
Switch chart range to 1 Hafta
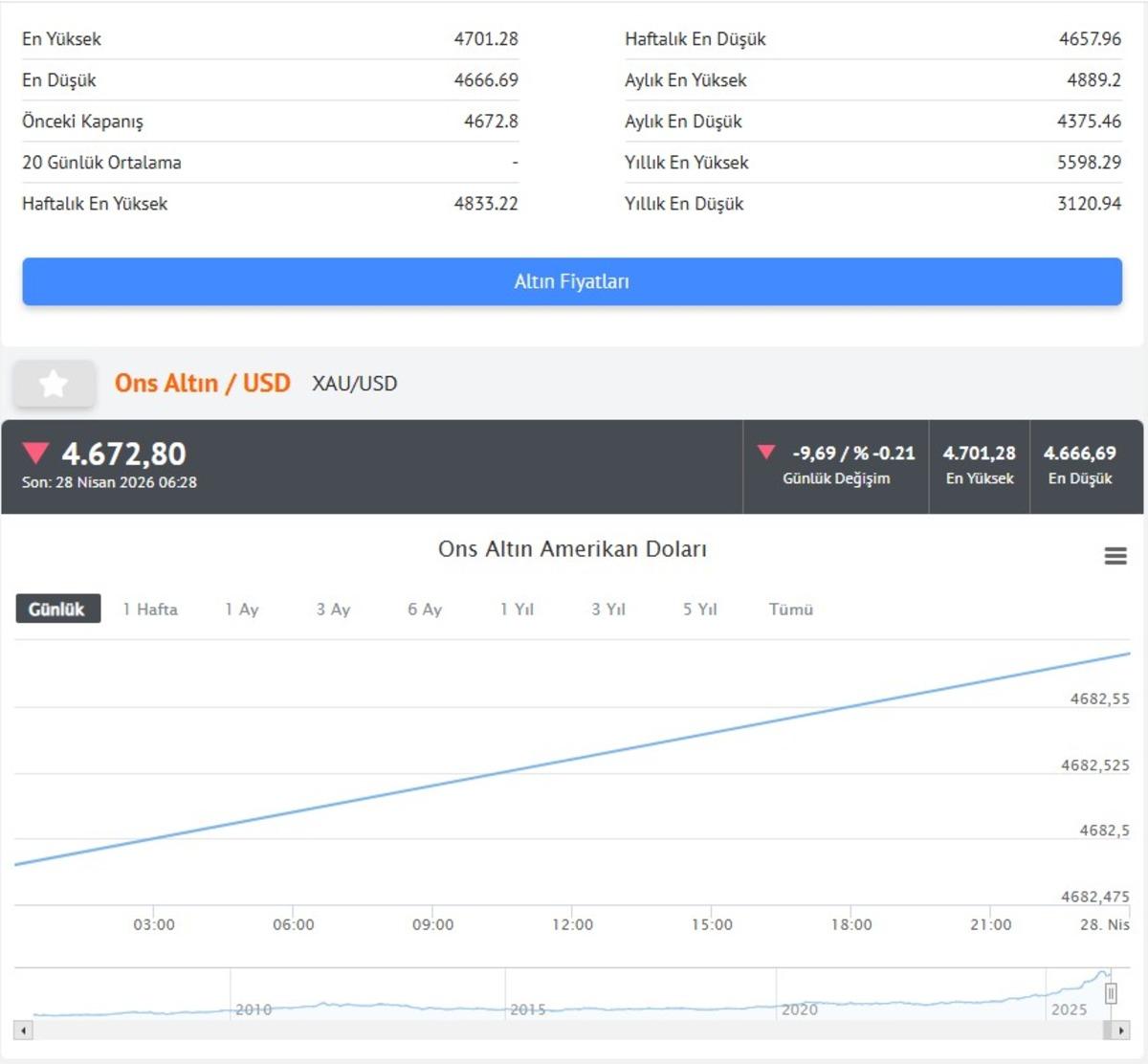pos(150,610)
